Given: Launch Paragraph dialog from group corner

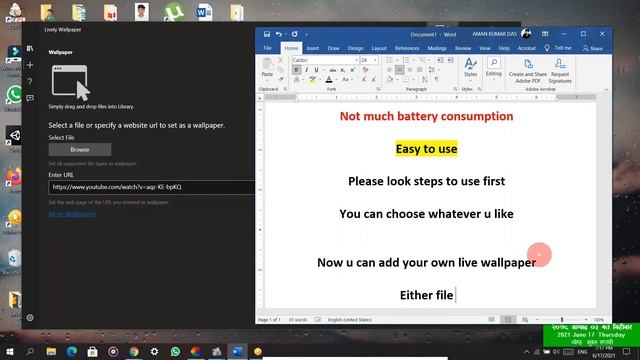Looking at the screenshot, I should click(x=455, y=89).
